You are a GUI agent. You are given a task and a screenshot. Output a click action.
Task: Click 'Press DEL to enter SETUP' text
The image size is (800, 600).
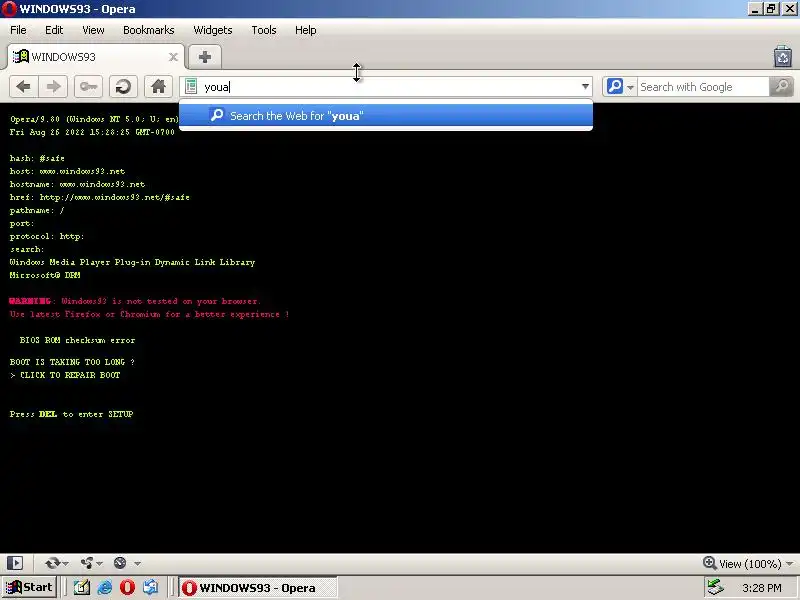(x=71, y=414)
